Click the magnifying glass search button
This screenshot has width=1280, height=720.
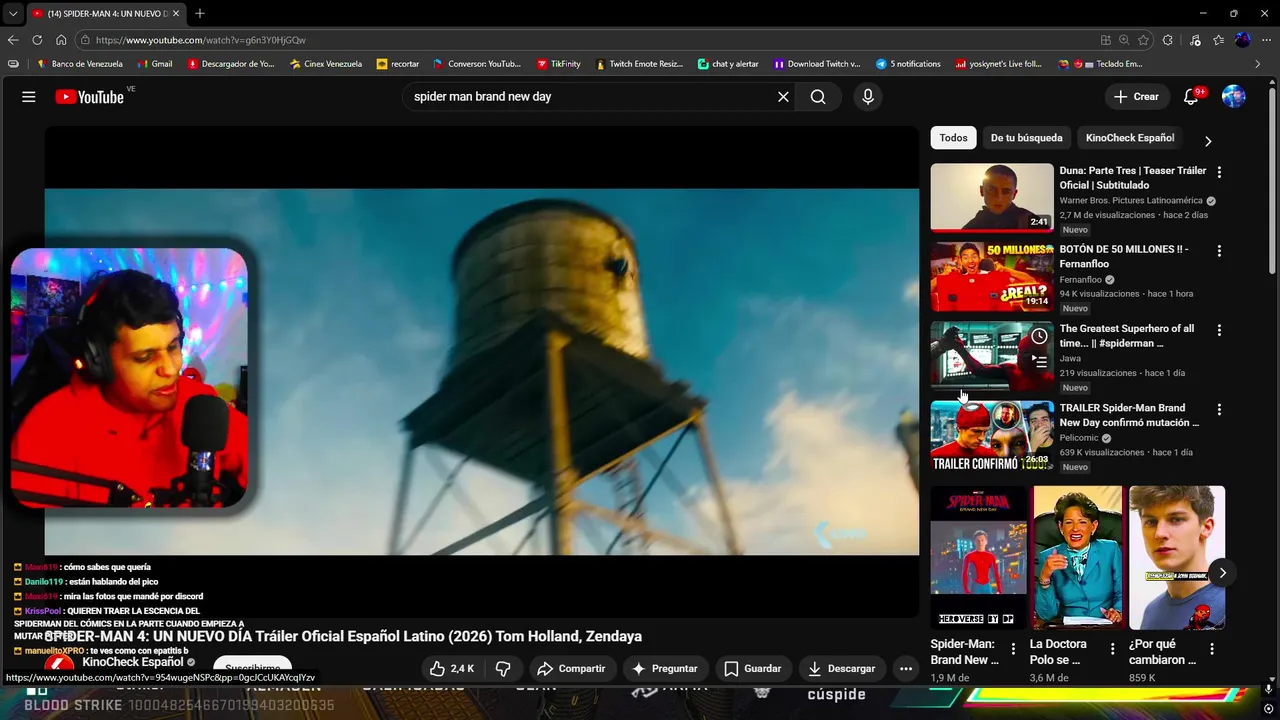pyautogui.click(x=818, y=97)
